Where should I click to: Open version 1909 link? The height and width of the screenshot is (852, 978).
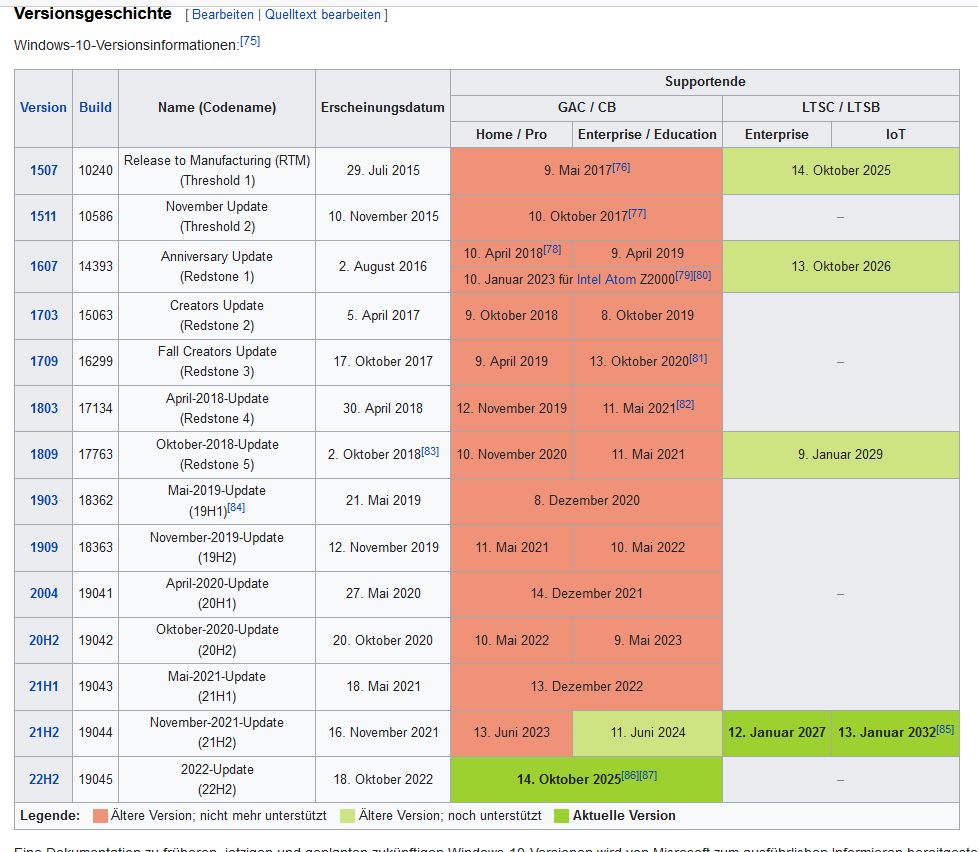[x=44, y=547]
